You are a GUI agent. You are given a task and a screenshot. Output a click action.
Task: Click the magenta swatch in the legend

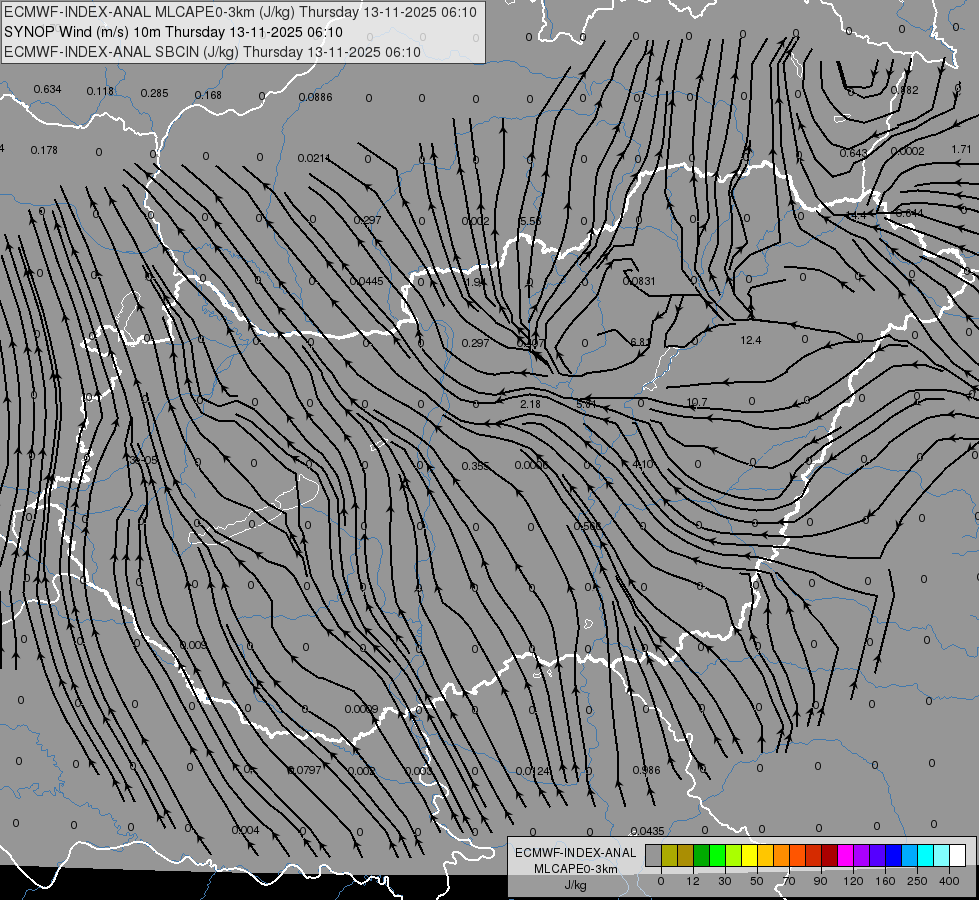pos(845,855)
